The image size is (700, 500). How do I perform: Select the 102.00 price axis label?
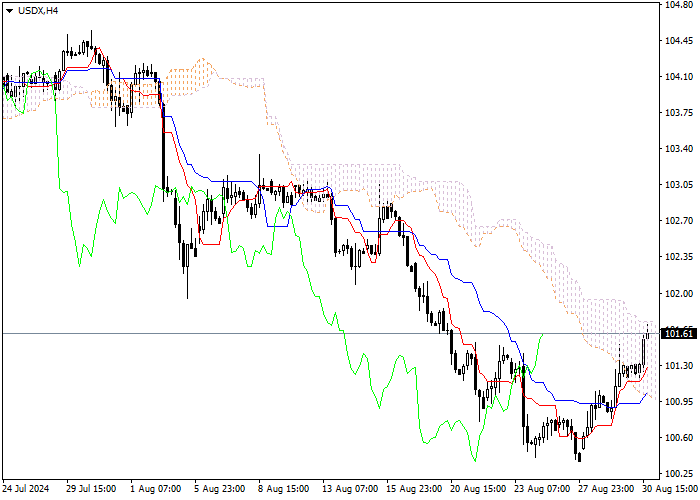tap(679, 293)
